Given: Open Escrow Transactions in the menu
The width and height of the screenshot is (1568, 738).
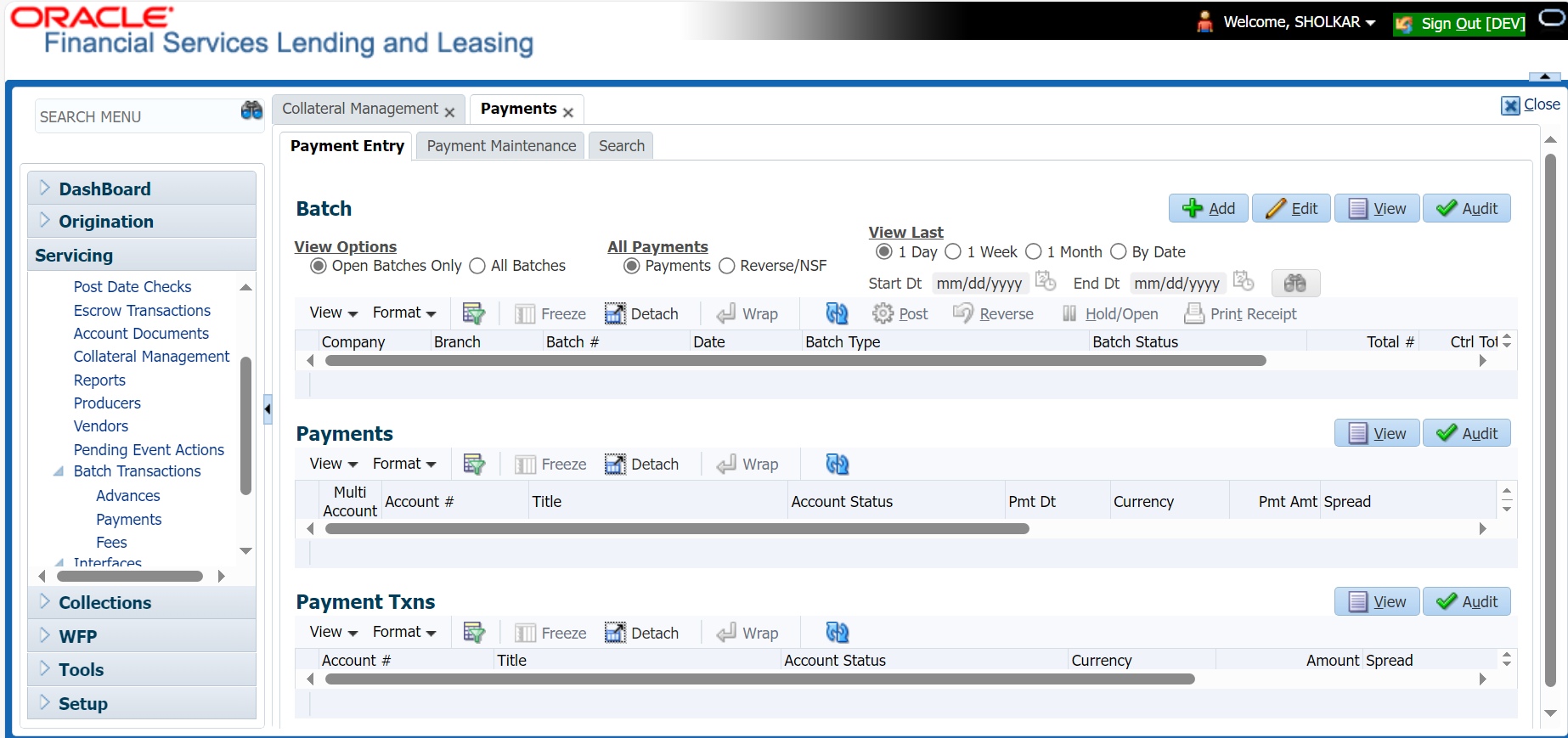Looking at the screenshot, I should (x=142, y=311).
